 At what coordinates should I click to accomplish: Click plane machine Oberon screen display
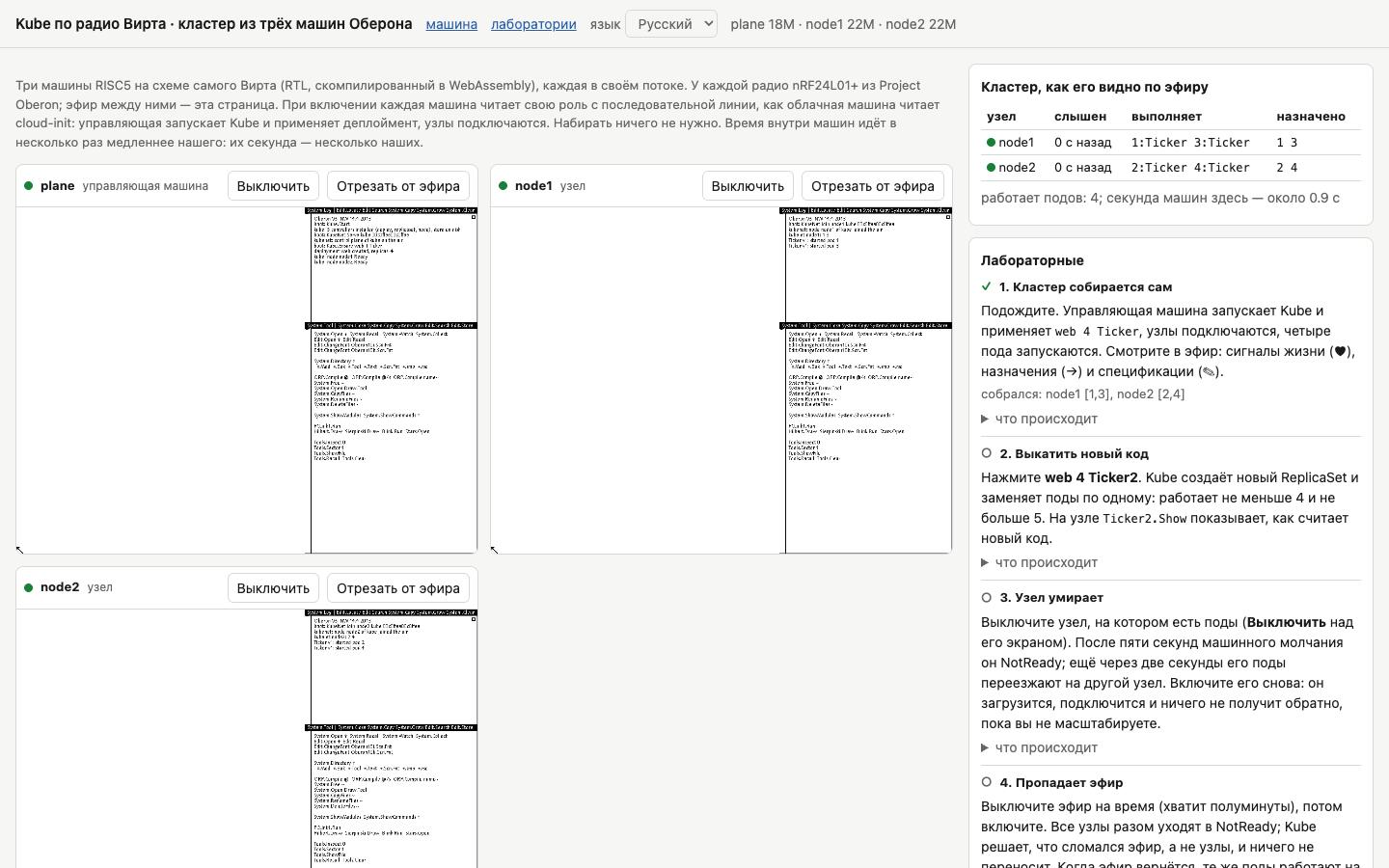point(247,380)
